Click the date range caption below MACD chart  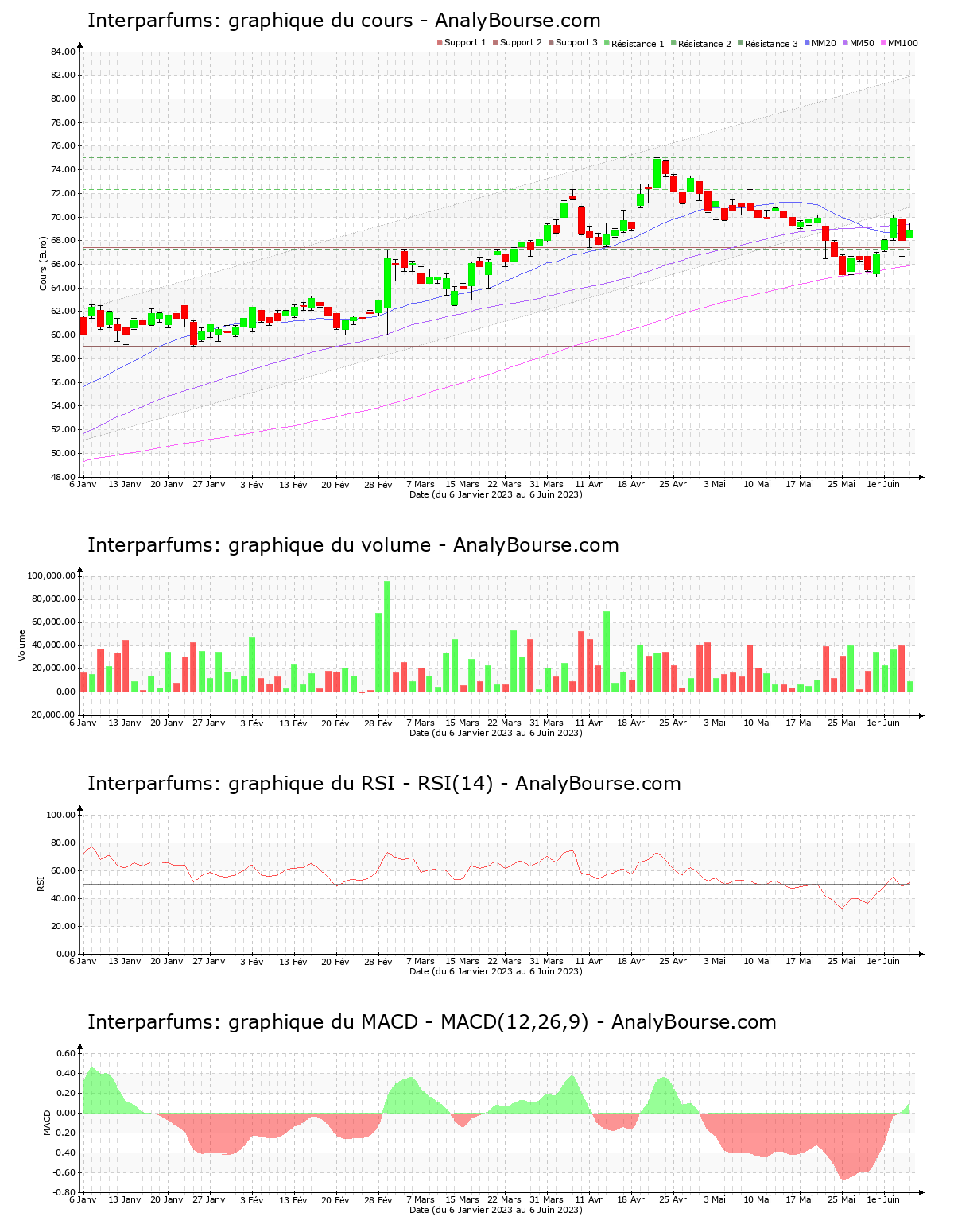coord(495,1210)
